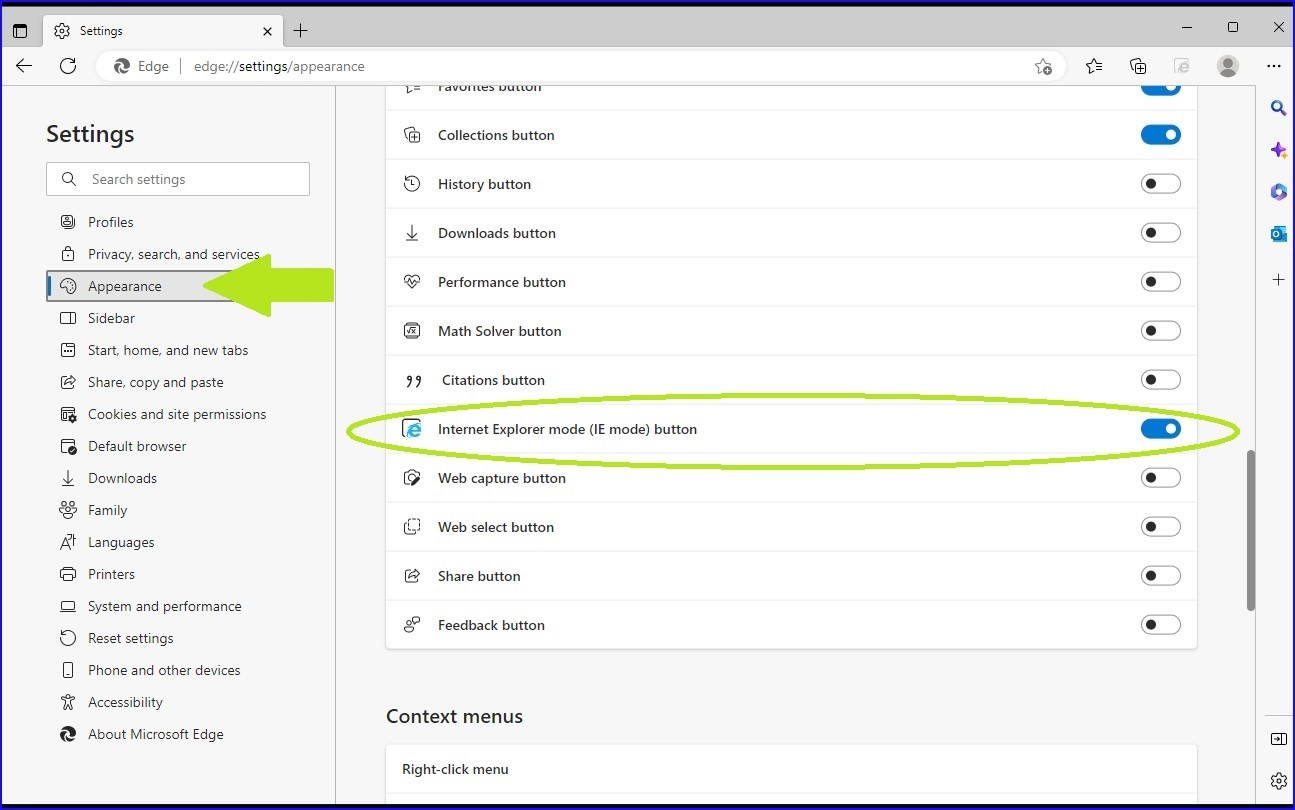This screenshot has width=1295, height=810.
Task: Open Outlook sidebar icon
Action: coord(1278,233)
